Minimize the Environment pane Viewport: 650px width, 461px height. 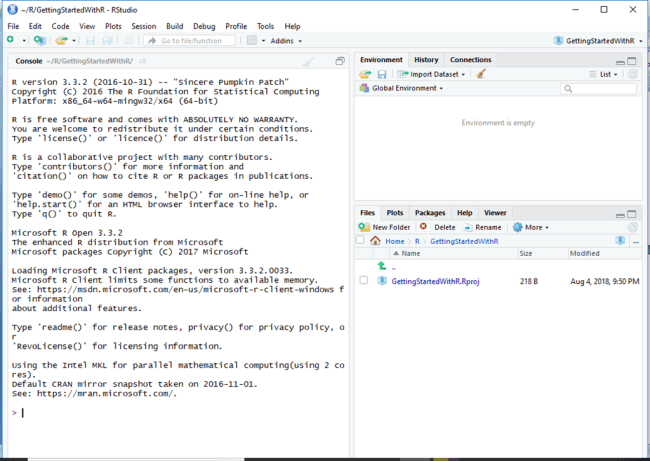[x=620, y=62]
